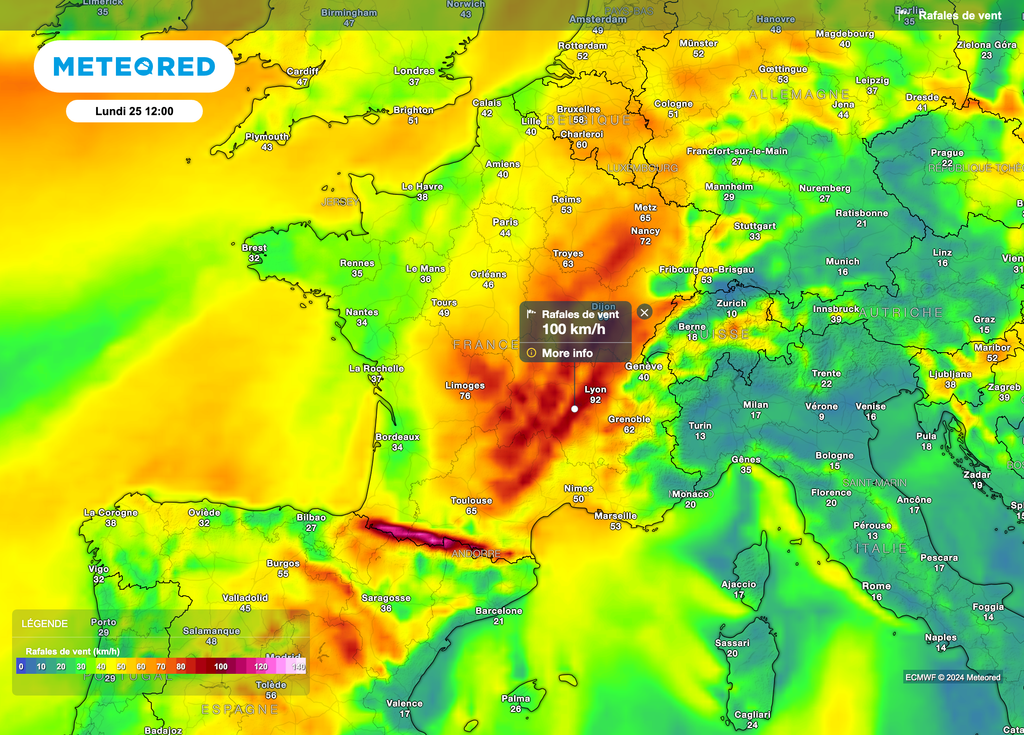Select the Limoges 76 city label
This screenshot has height=735, width=1024.
(464, 391)
